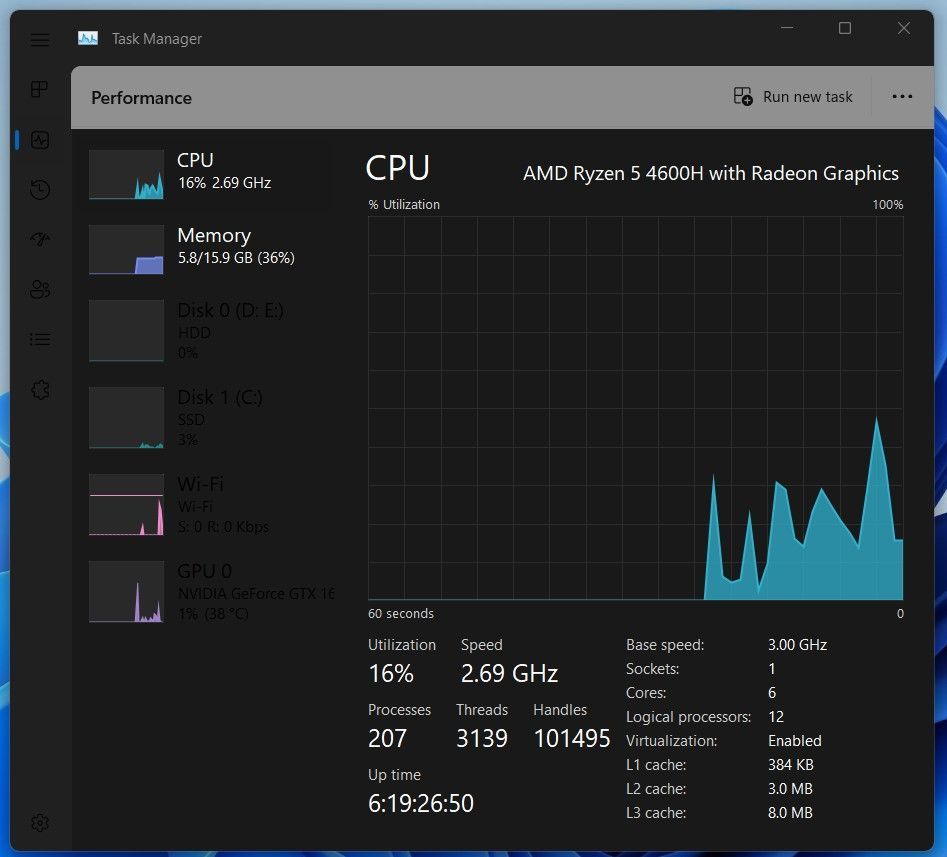Select the Performance heartbeat sidebar icon
The width and height of the screenshot is (947, 857).
pyautogui.click(x=40, y=140)
